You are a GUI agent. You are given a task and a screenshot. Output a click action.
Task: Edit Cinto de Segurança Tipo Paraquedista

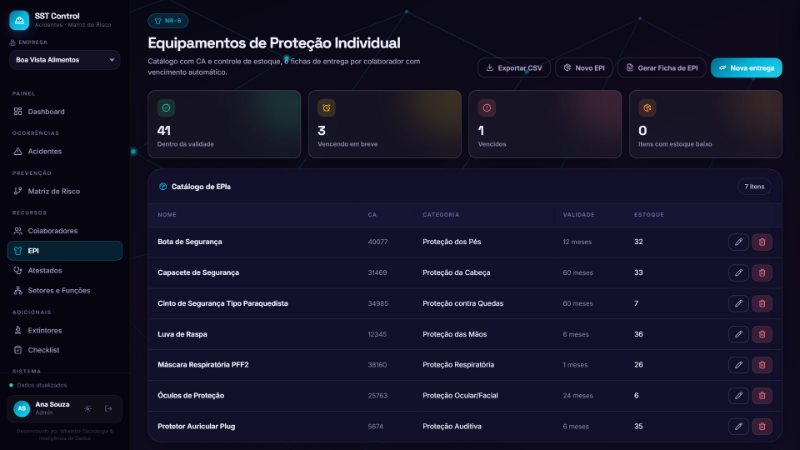point(738,304)
